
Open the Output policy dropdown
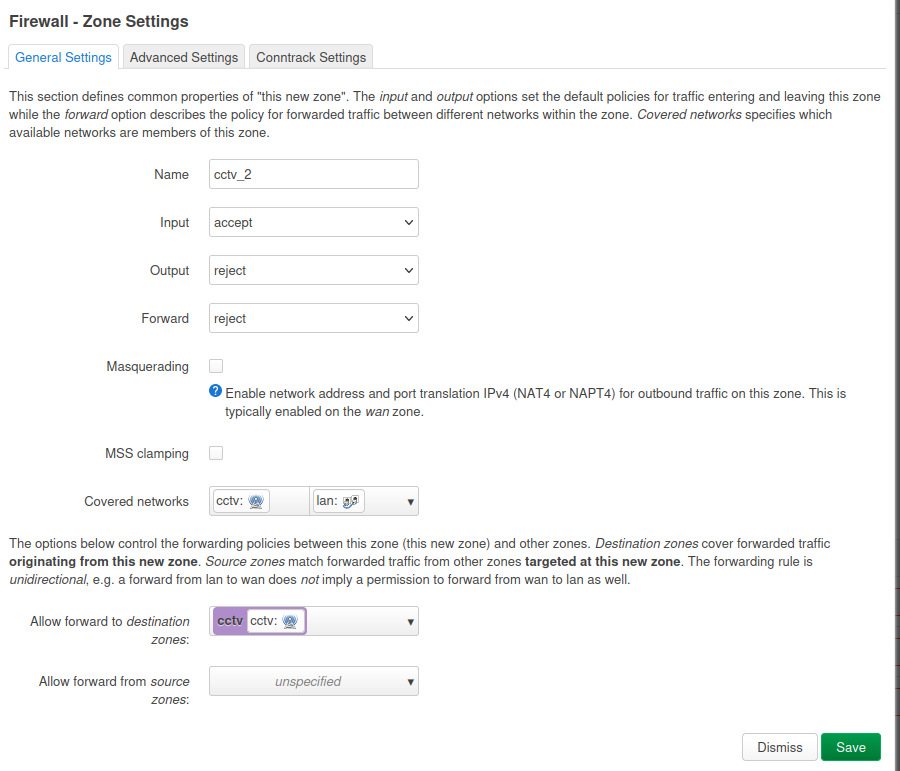coord(313,271)
